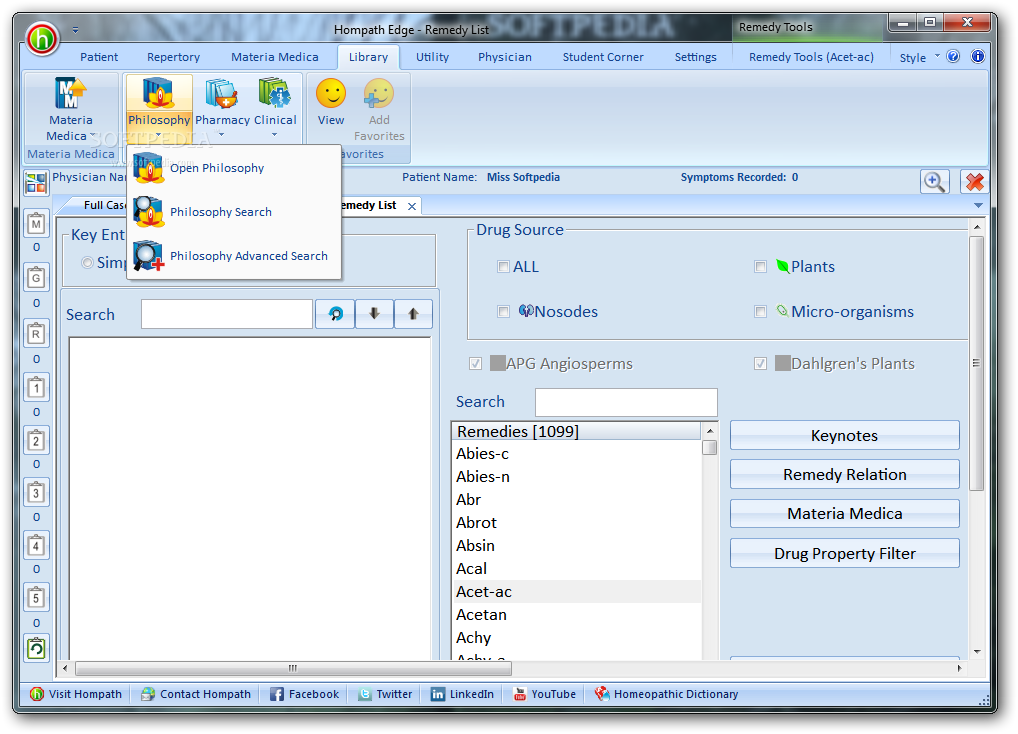Click the green refresh clipboard sidebar icon
1018x734 pixels.
[36, 648]
